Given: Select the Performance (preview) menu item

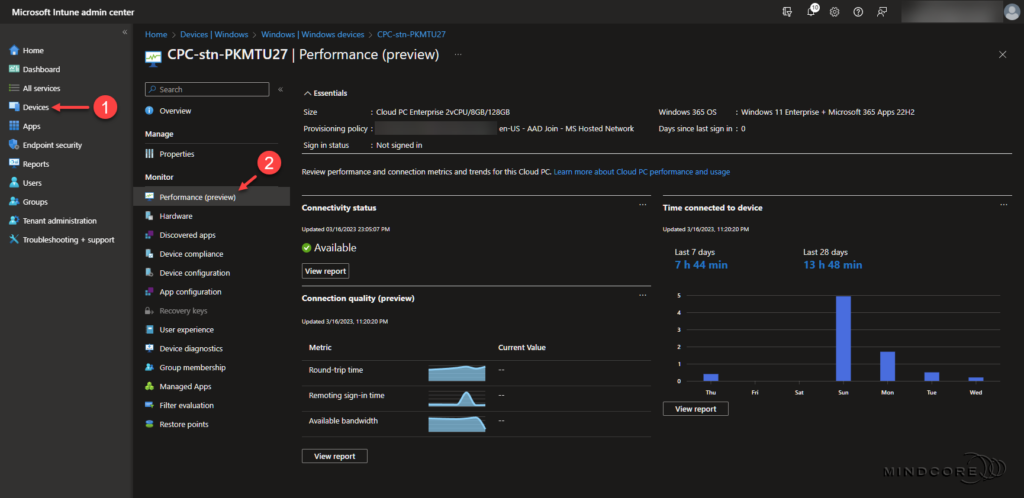Looking at the screenshot, I should point(211,197).
